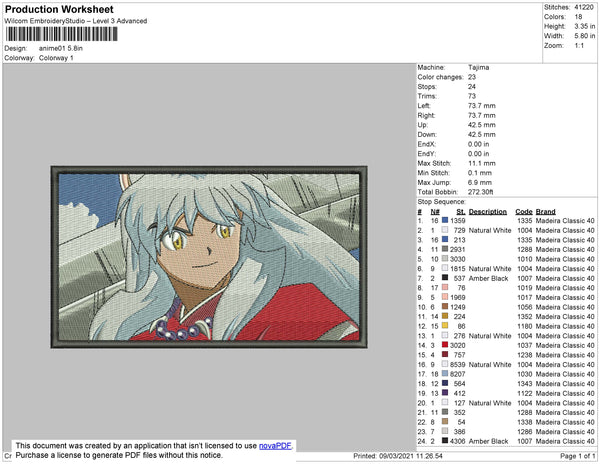Click the 'Description' column header
This screenshot has width=600, height=464.
pyautogui.click(x=488, y=212)
